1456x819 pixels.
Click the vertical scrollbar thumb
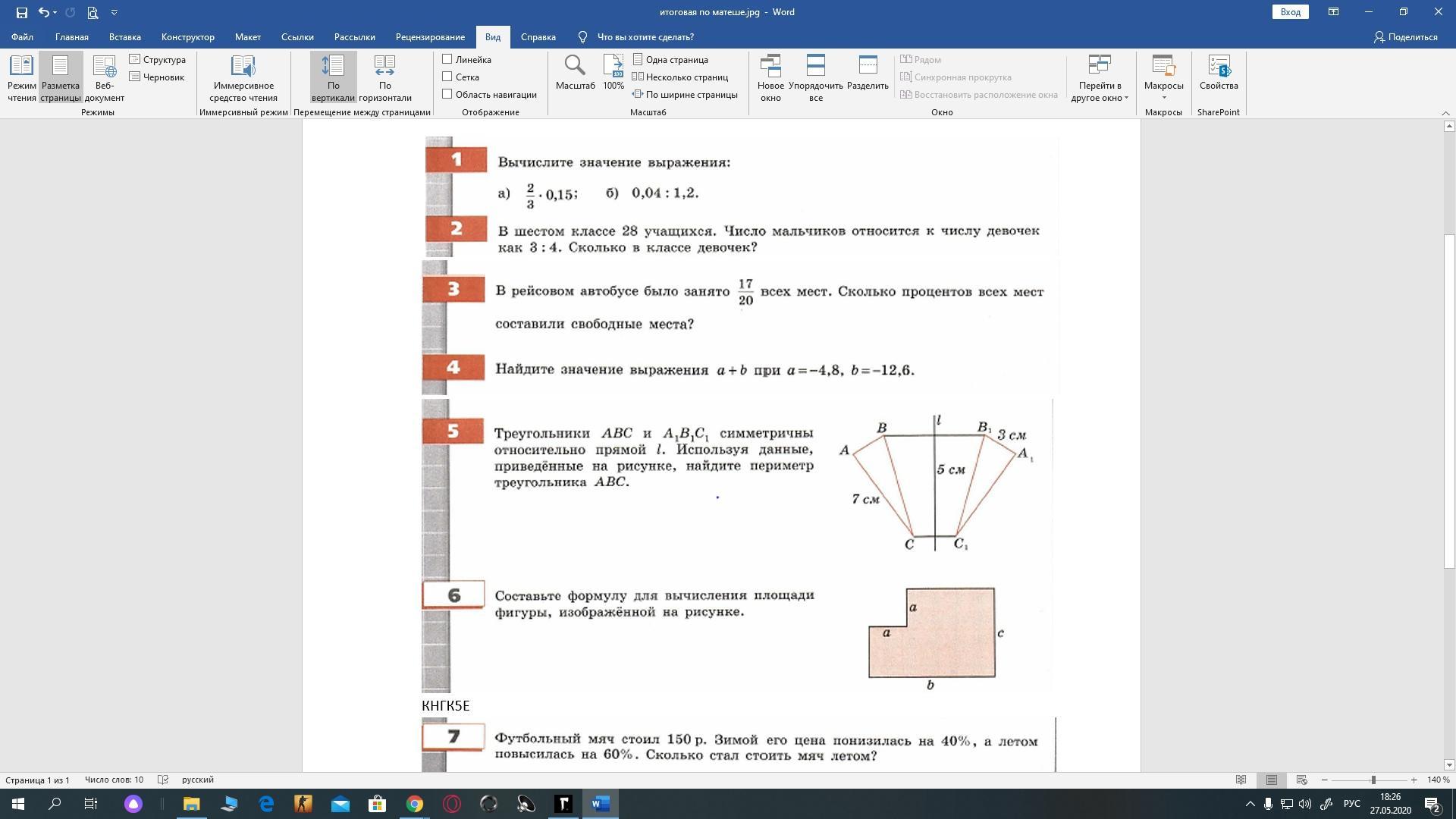(x=1449, y=400)
